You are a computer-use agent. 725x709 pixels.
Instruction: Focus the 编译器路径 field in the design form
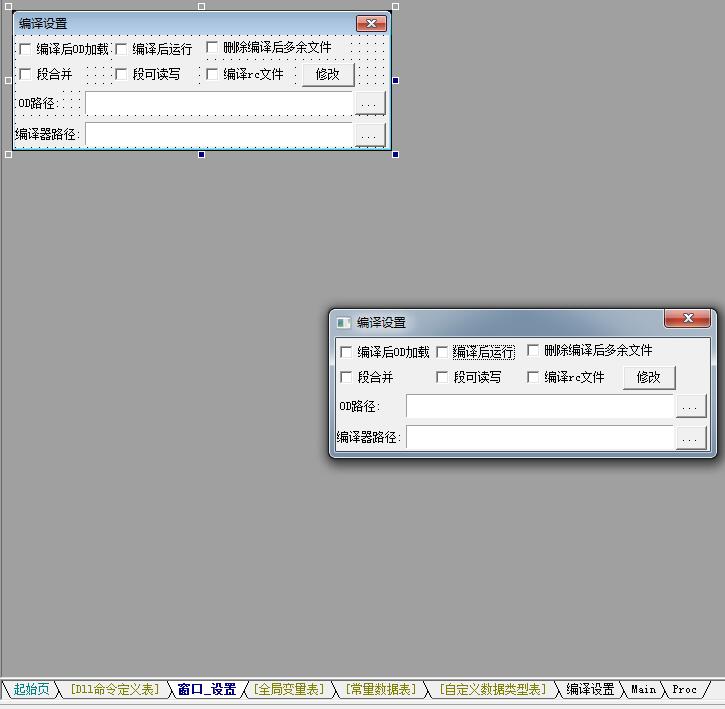[x=219, y=135]
